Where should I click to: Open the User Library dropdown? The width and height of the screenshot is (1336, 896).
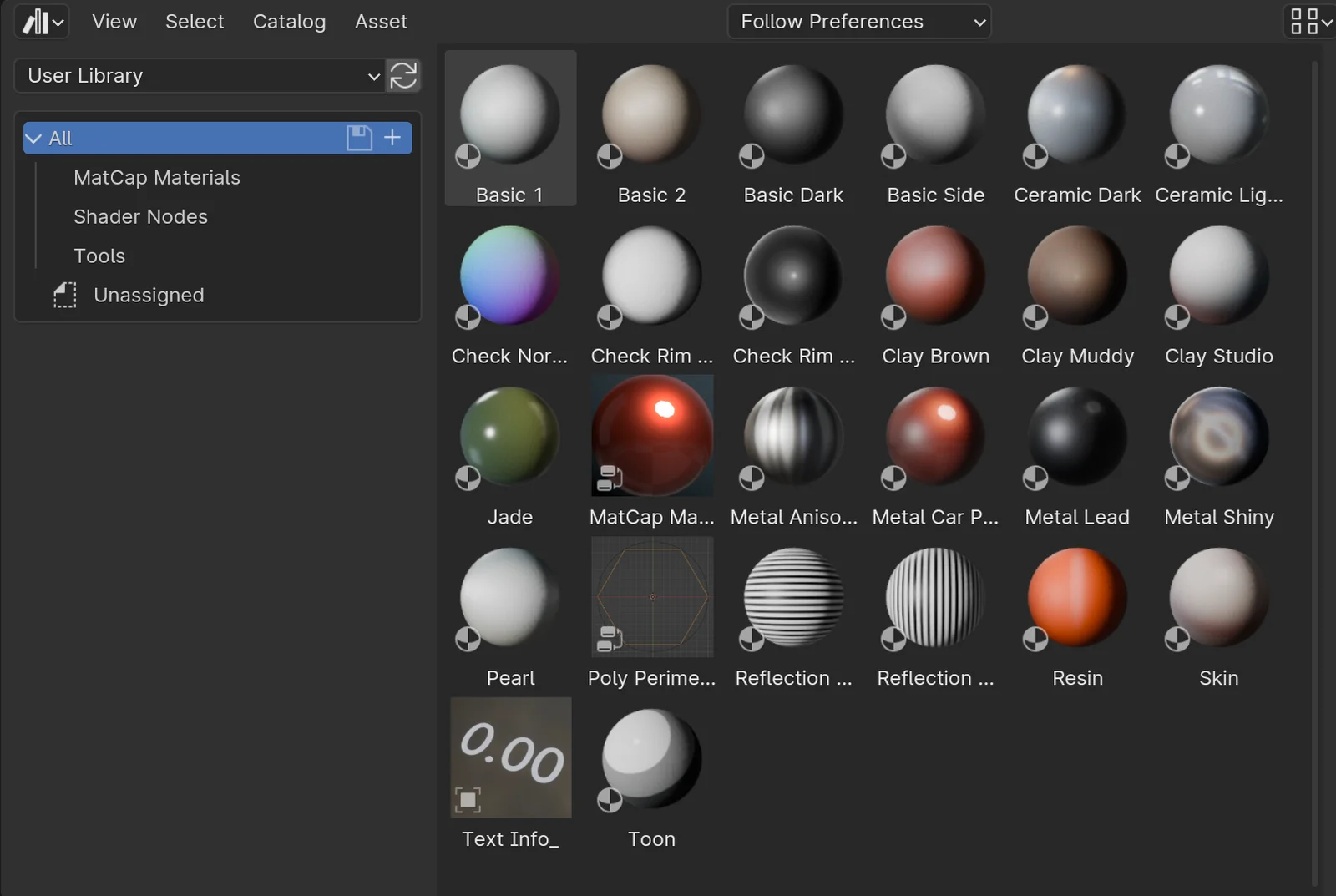(x=200, y=76)
